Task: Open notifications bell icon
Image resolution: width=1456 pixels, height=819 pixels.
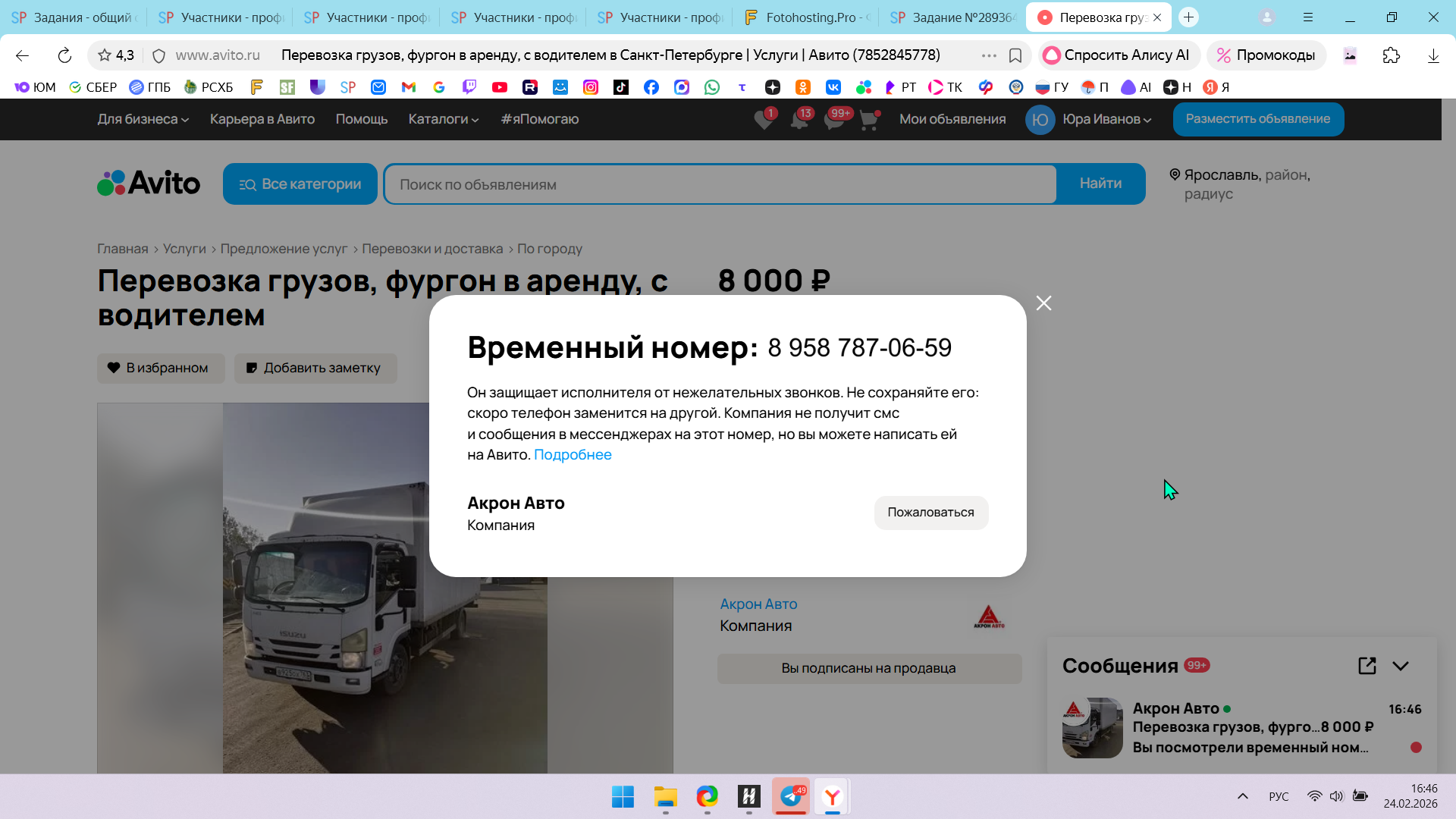Action: tap(799, 120)
